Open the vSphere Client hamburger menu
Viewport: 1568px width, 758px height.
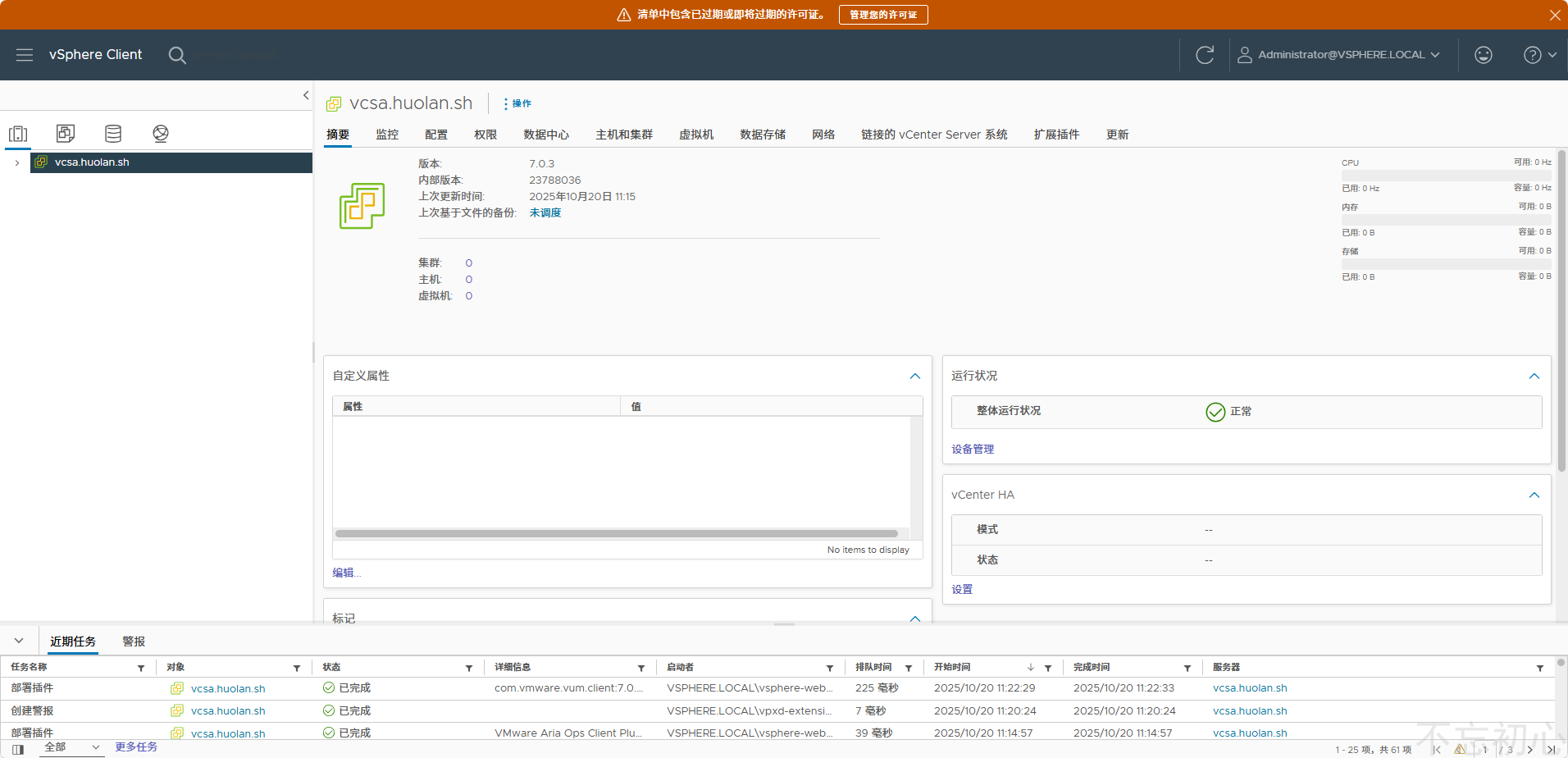click(25, 55)
